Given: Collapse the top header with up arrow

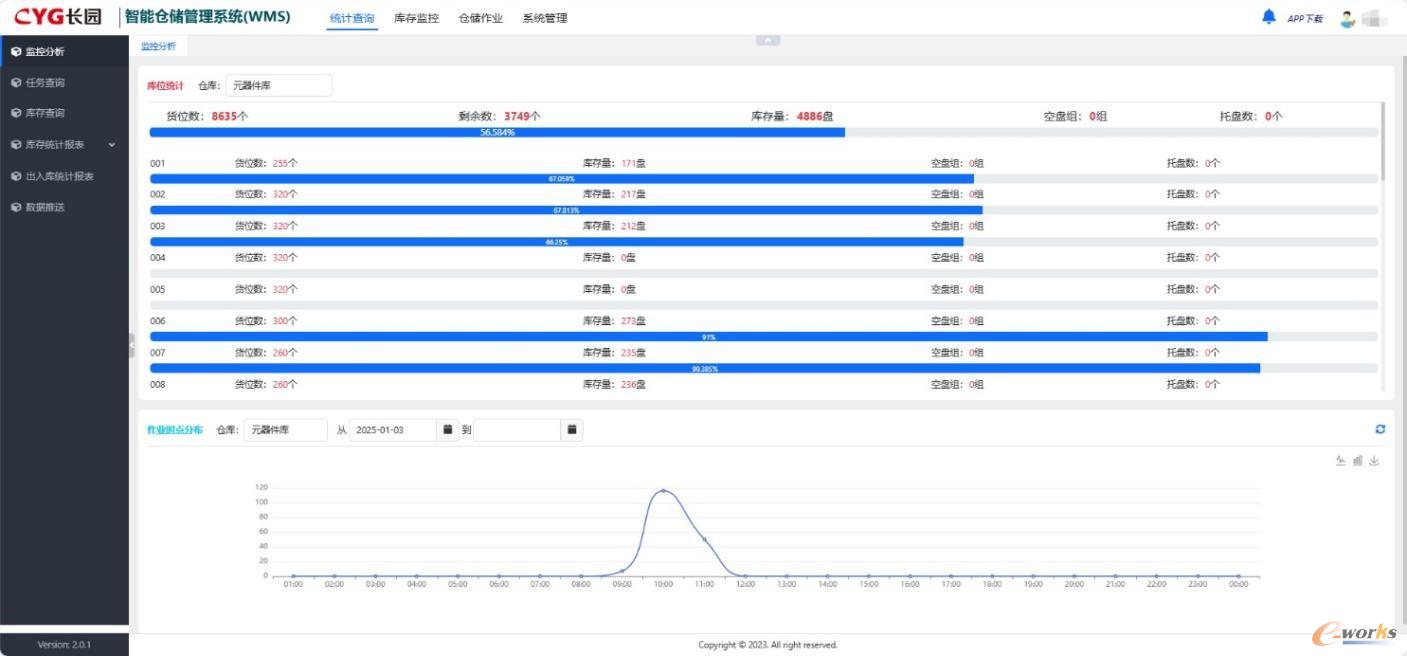Looking at the screenshot, I should click(768, 40).
